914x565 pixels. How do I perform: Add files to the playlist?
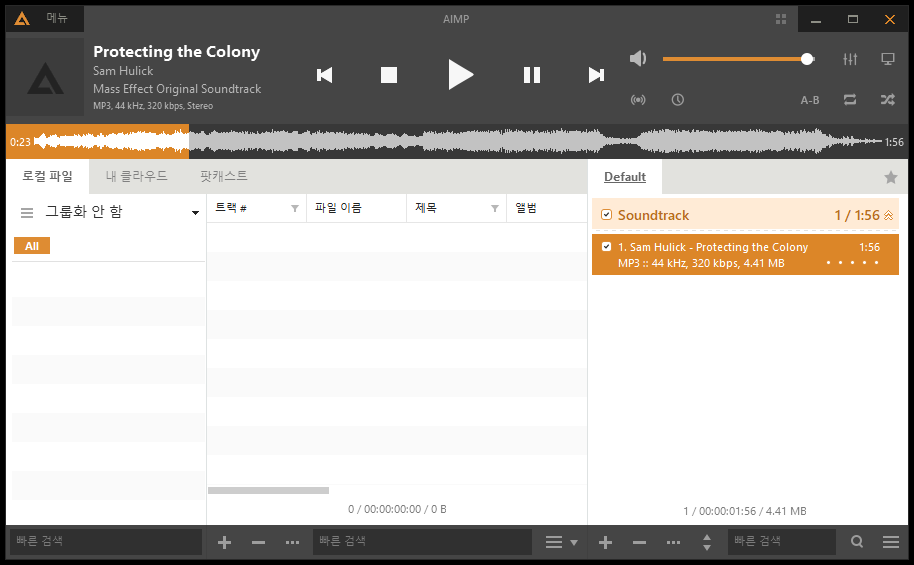[x=605, y=543]
